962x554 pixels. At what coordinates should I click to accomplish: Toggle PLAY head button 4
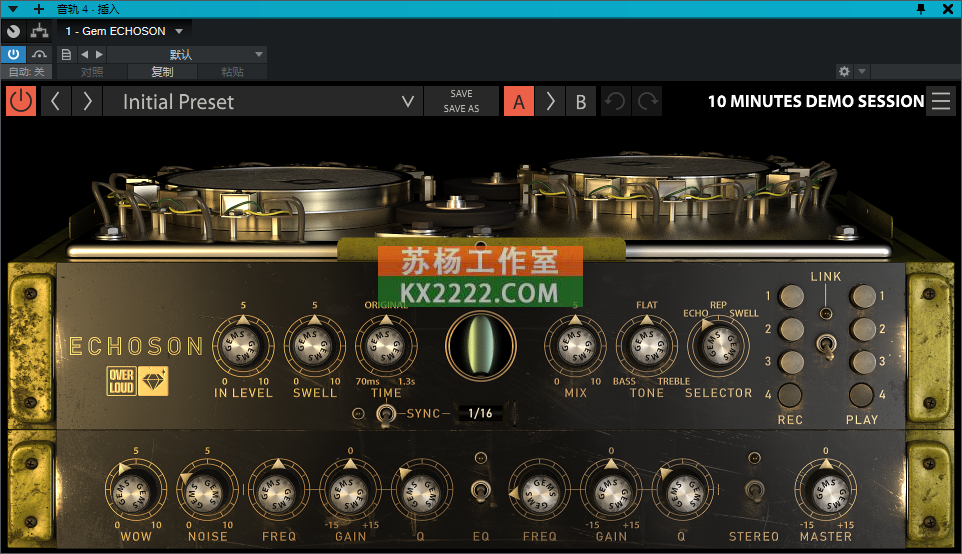861,395
